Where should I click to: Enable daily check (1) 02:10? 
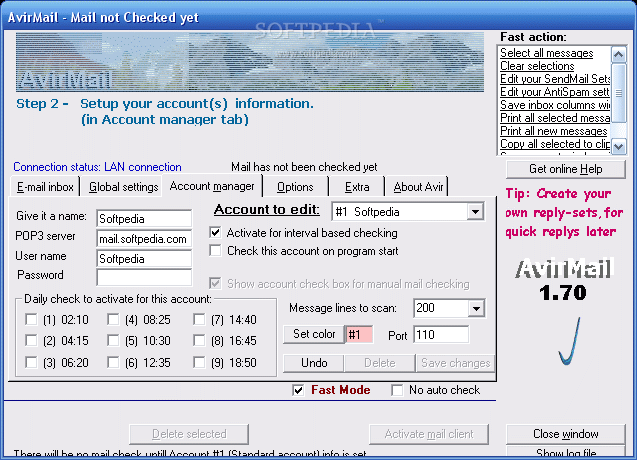(x=31, y=319)
